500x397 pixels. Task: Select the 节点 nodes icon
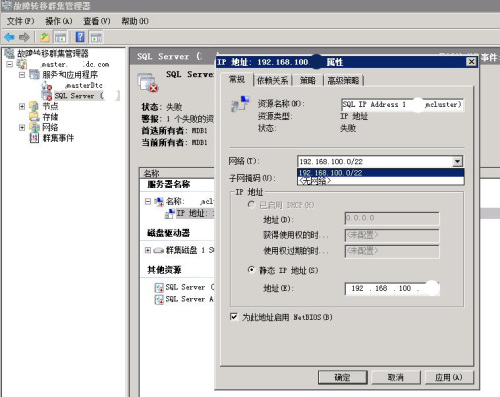[x=34, y=106]
